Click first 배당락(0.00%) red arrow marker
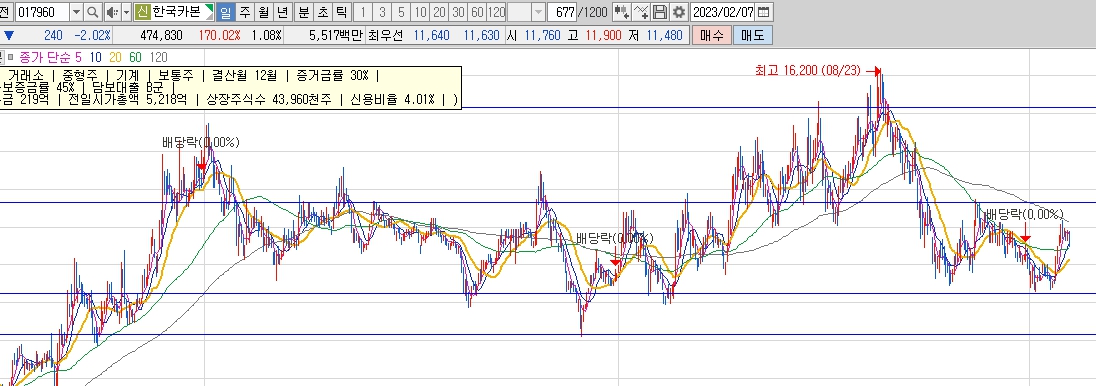 [201, 166]
